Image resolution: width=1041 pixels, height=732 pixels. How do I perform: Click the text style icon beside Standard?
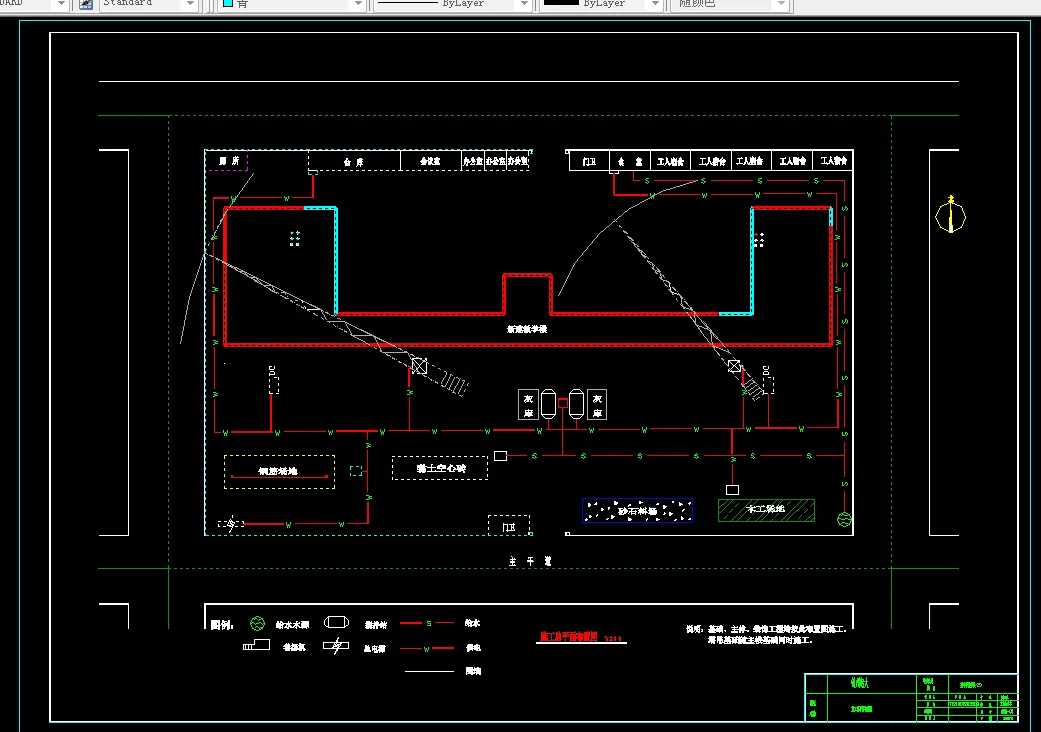tap(86, 4)
